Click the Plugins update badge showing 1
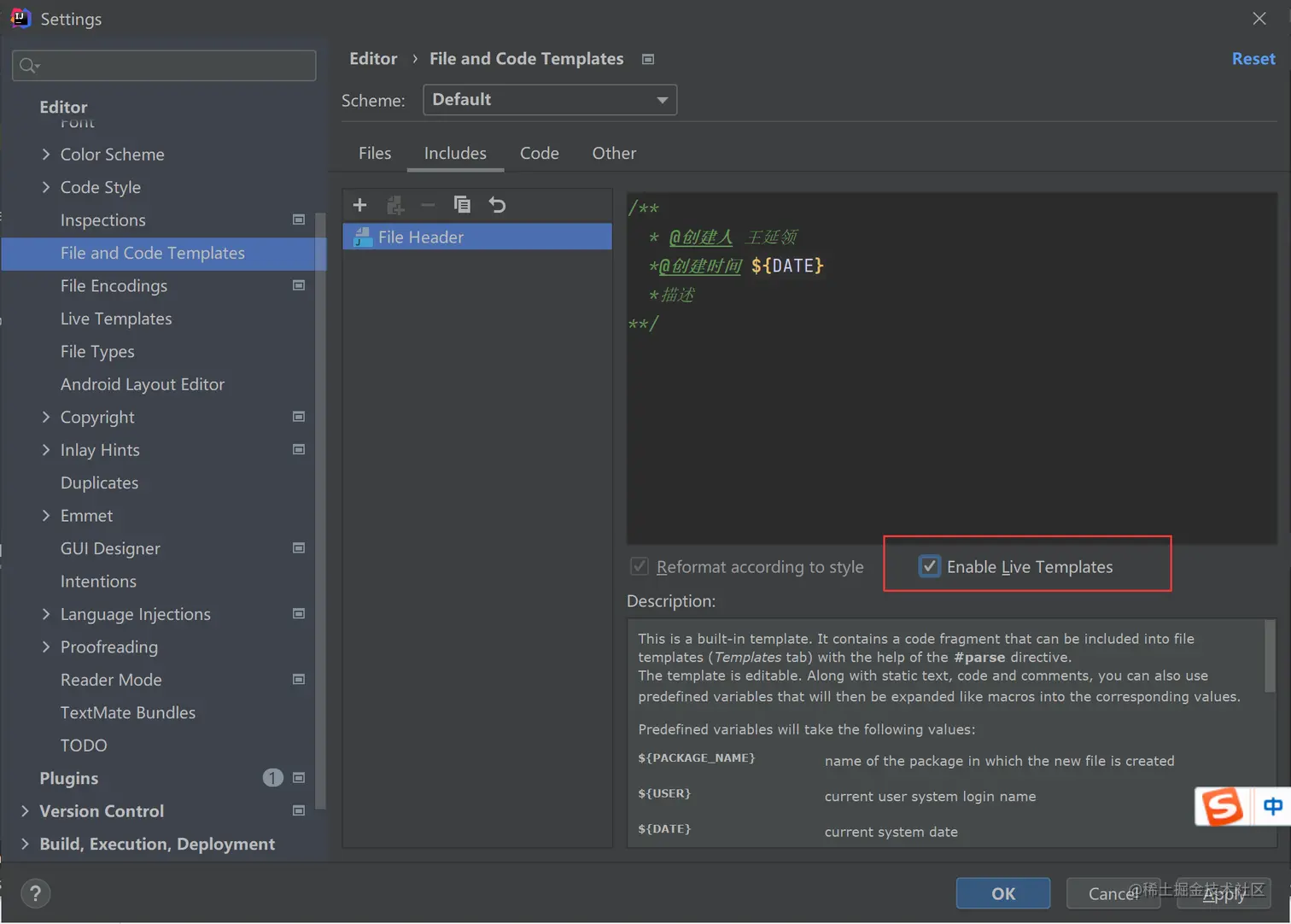Image resolution: width=1291 pixels, height=924 pixels. [x=272, y=778]
